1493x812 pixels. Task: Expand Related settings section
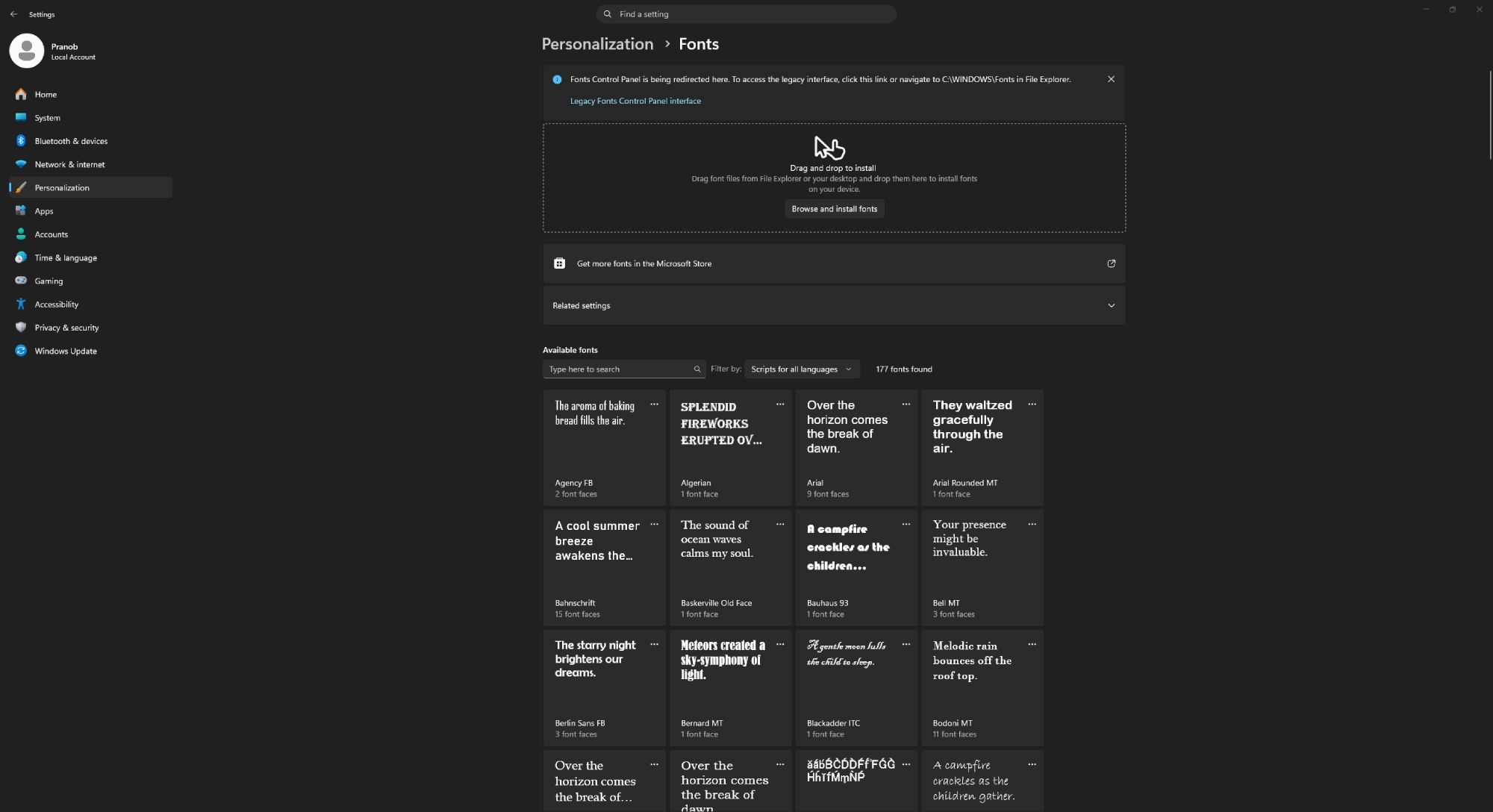834,305
